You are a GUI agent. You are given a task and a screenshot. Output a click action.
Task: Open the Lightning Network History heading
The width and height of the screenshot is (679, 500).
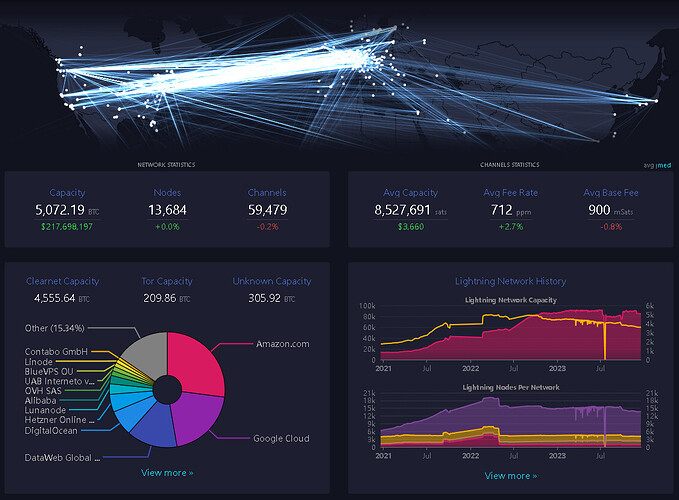click(510, 283)
